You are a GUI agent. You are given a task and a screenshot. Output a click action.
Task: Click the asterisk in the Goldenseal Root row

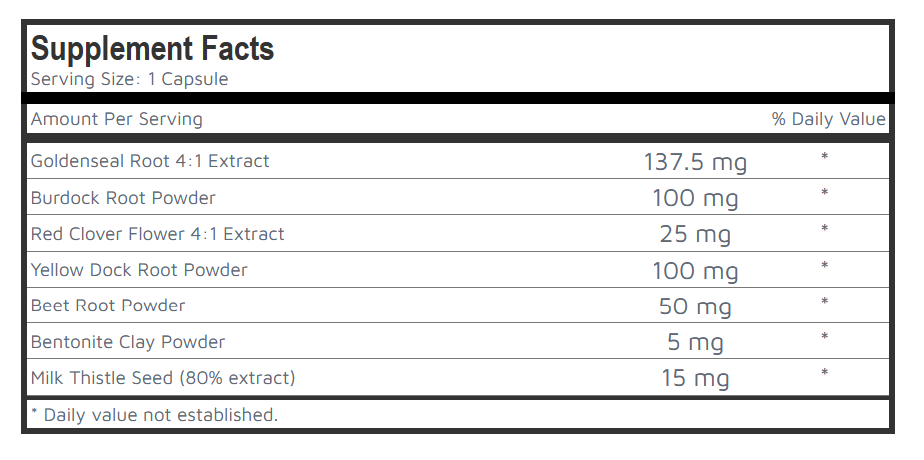pyautogui.click(x=825, y=159)
